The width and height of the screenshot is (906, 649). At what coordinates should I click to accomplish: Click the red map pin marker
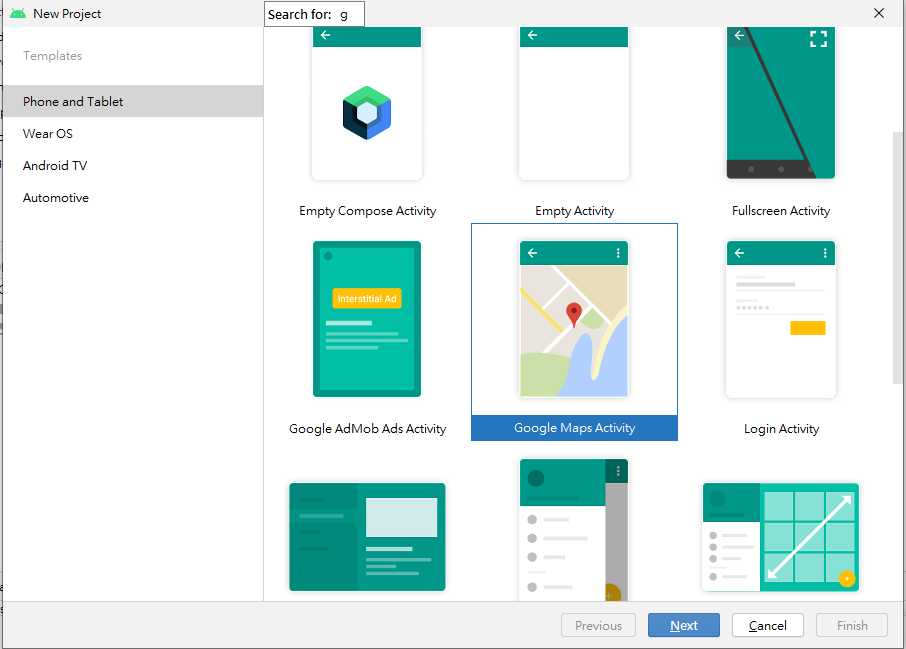click(574, 315)
